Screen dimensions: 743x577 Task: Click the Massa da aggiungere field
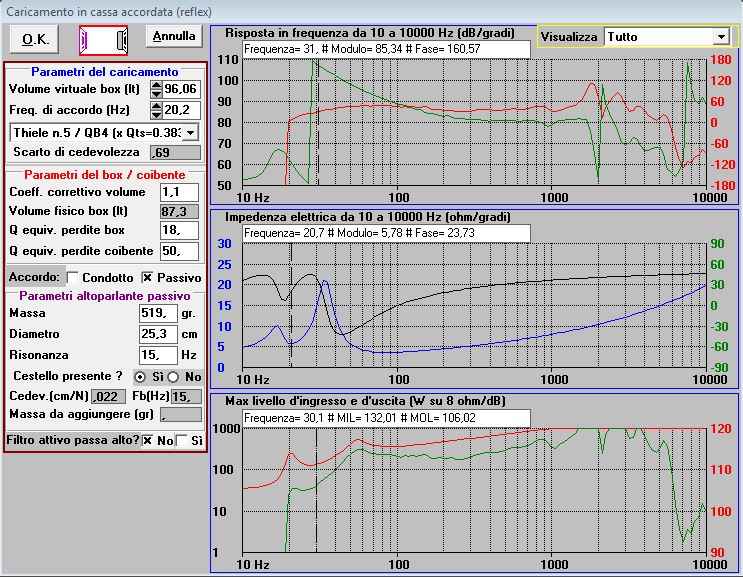[x=181, y=415]
